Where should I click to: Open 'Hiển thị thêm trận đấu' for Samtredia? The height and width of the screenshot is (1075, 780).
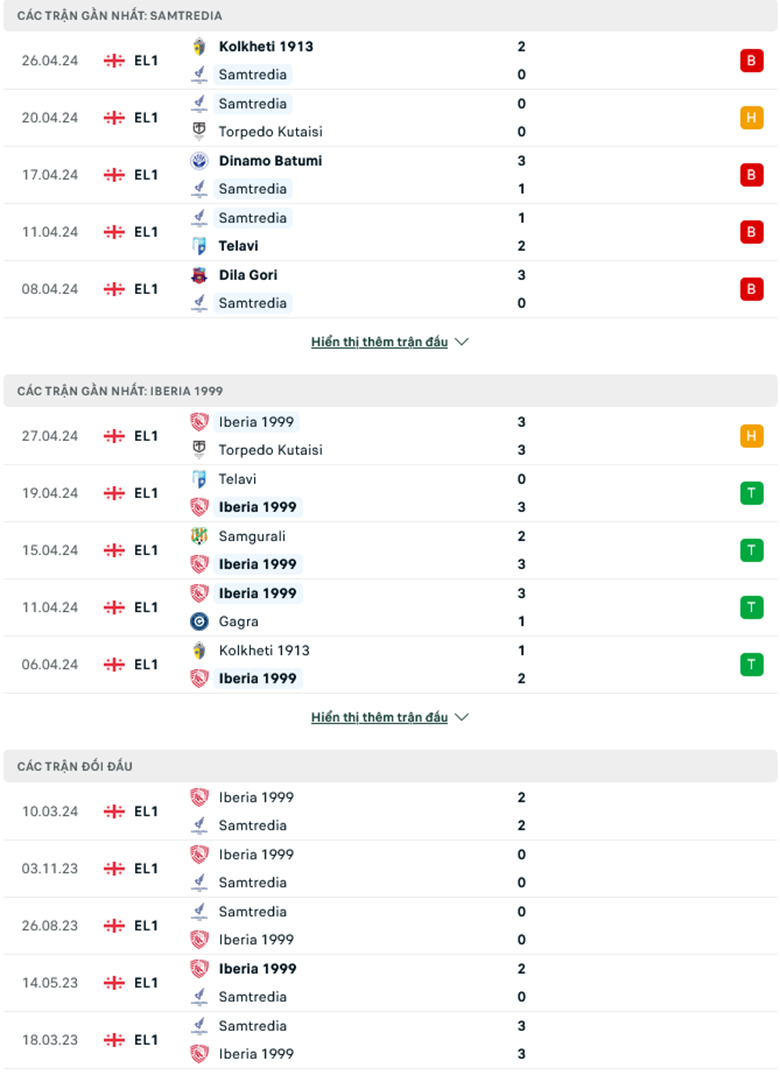click(x=380, y=341)
